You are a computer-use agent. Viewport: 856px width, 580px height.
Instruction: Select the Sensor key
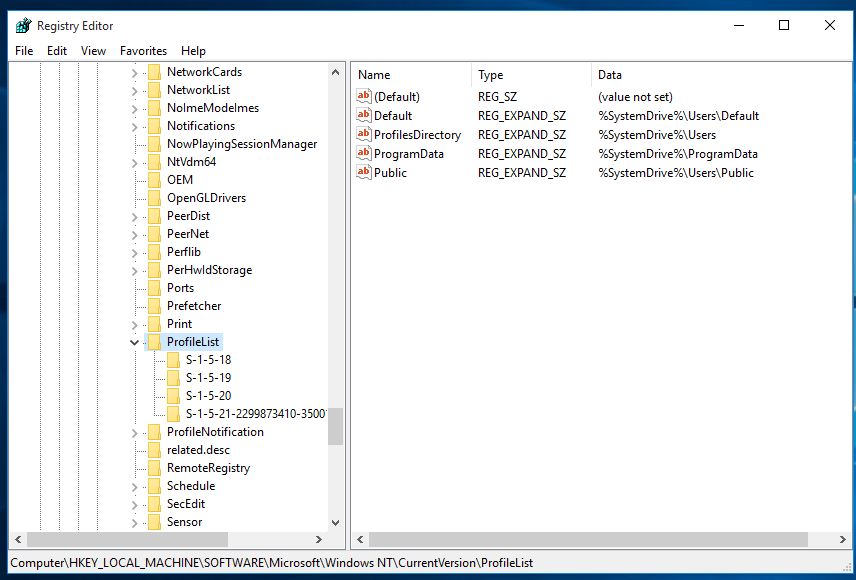click(185, 522)
